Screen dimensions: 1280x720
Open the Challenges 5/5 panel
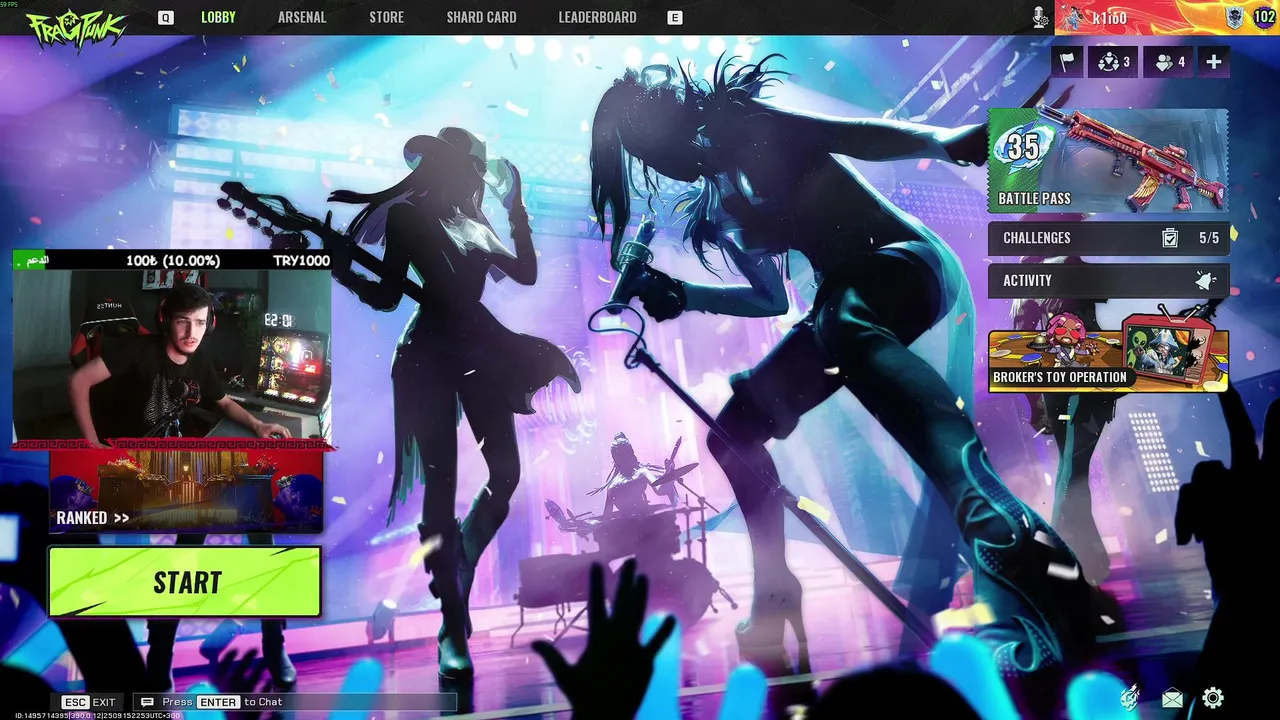(x=1108, y=238)
